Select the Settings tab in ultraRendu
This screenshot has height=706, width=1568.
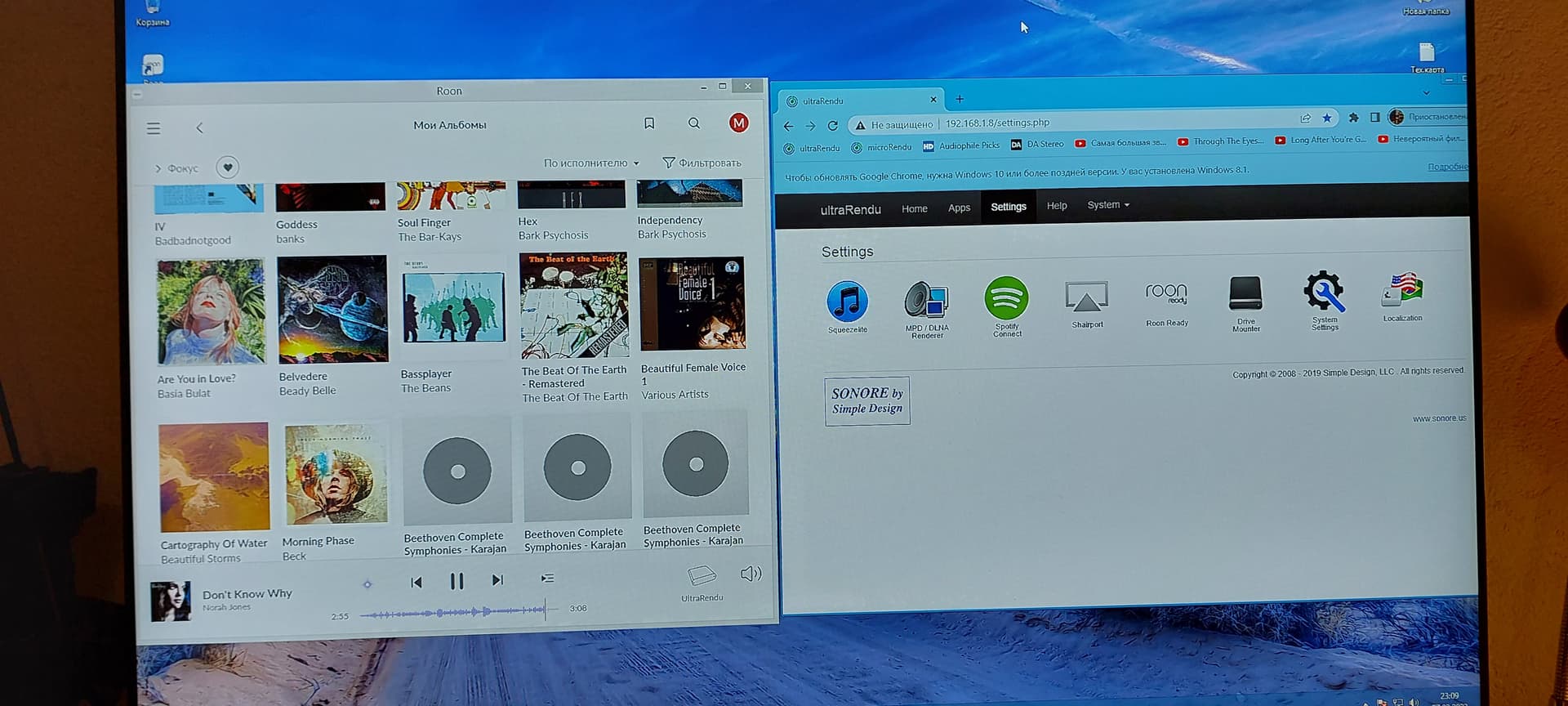coord(1009,208)
